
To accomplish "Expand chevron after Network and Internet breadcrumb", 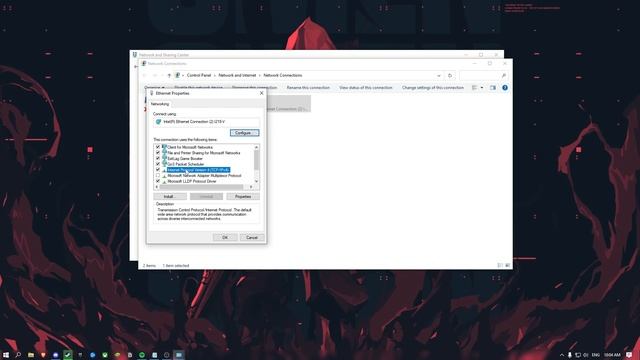I will 260,76.
